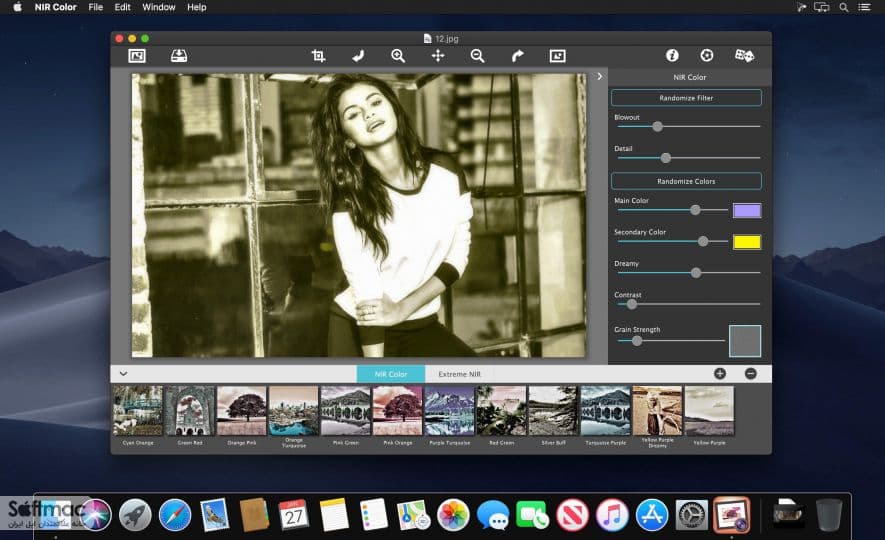Click the dice randomize icon
The height and width of the screenshot is (540, 885).
click(x=744, y=55)
